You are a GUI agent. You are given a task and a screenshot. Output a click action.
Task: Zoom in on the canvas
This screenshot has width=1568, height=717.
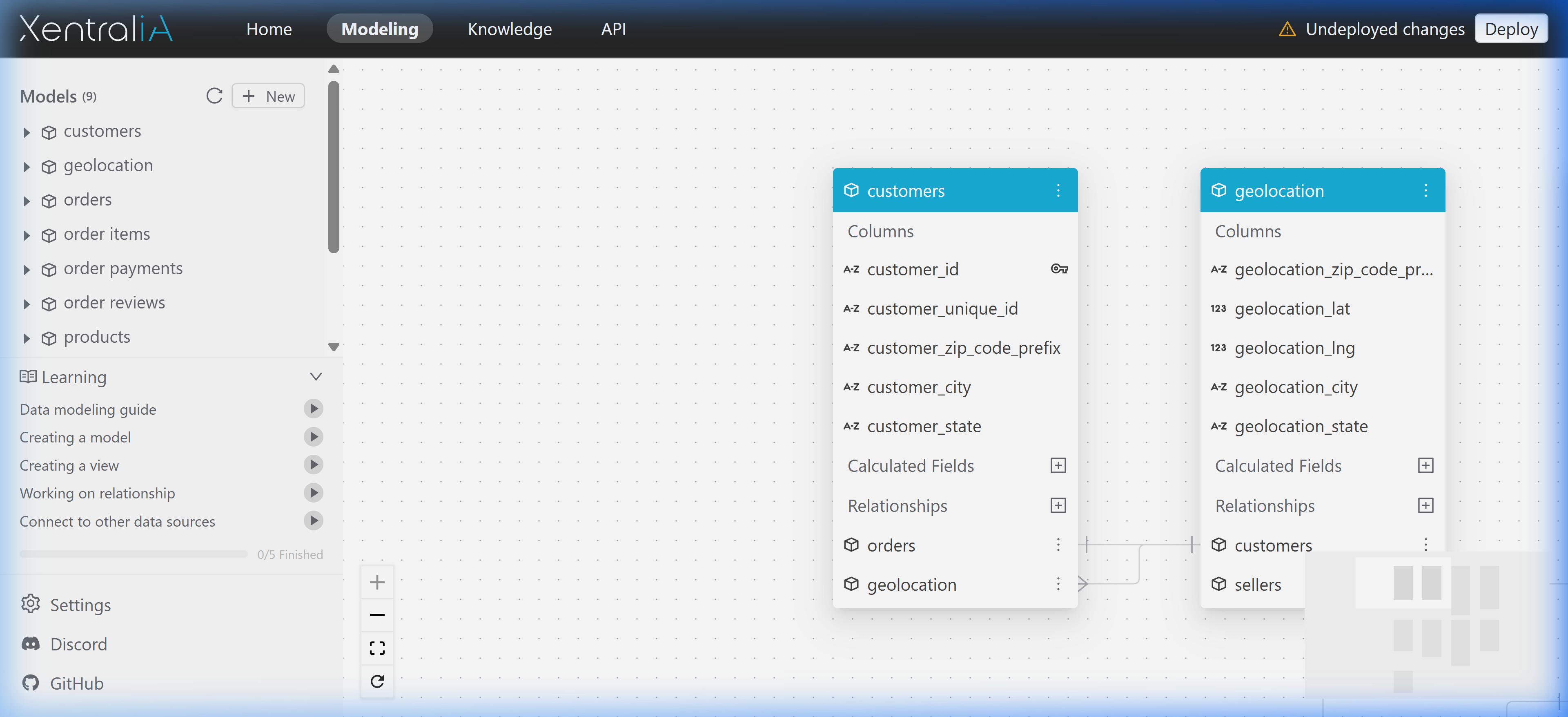pos(377,582)
